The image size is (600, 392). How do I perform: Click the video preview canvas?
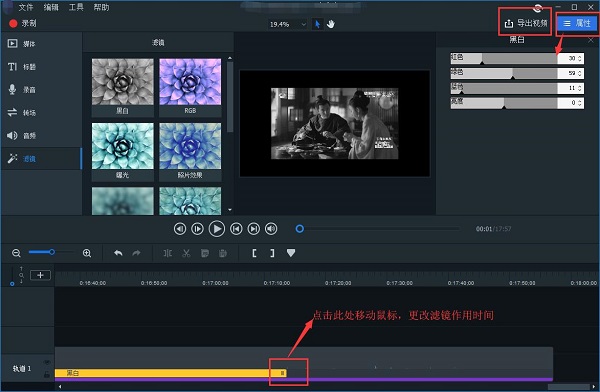(x=335, y=123)
